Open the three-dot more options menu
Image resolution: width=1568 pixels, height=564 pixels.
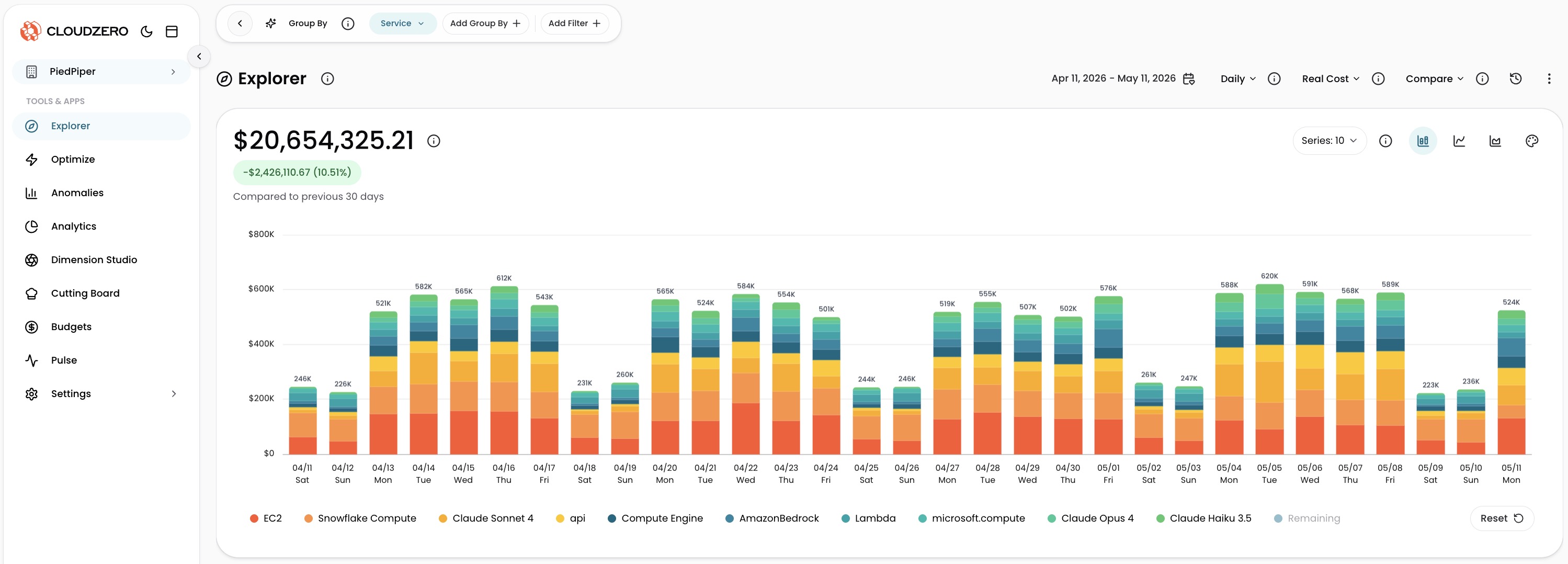(1549, 78)
